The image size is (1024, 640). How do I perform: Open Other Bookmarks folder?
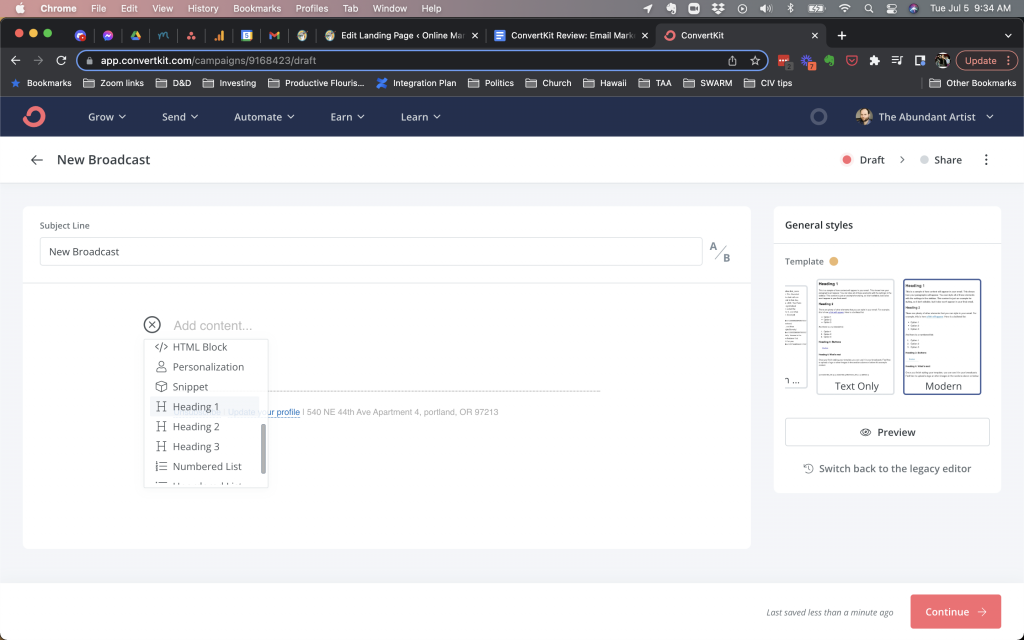pyautogui.click(x=973, y=83)
